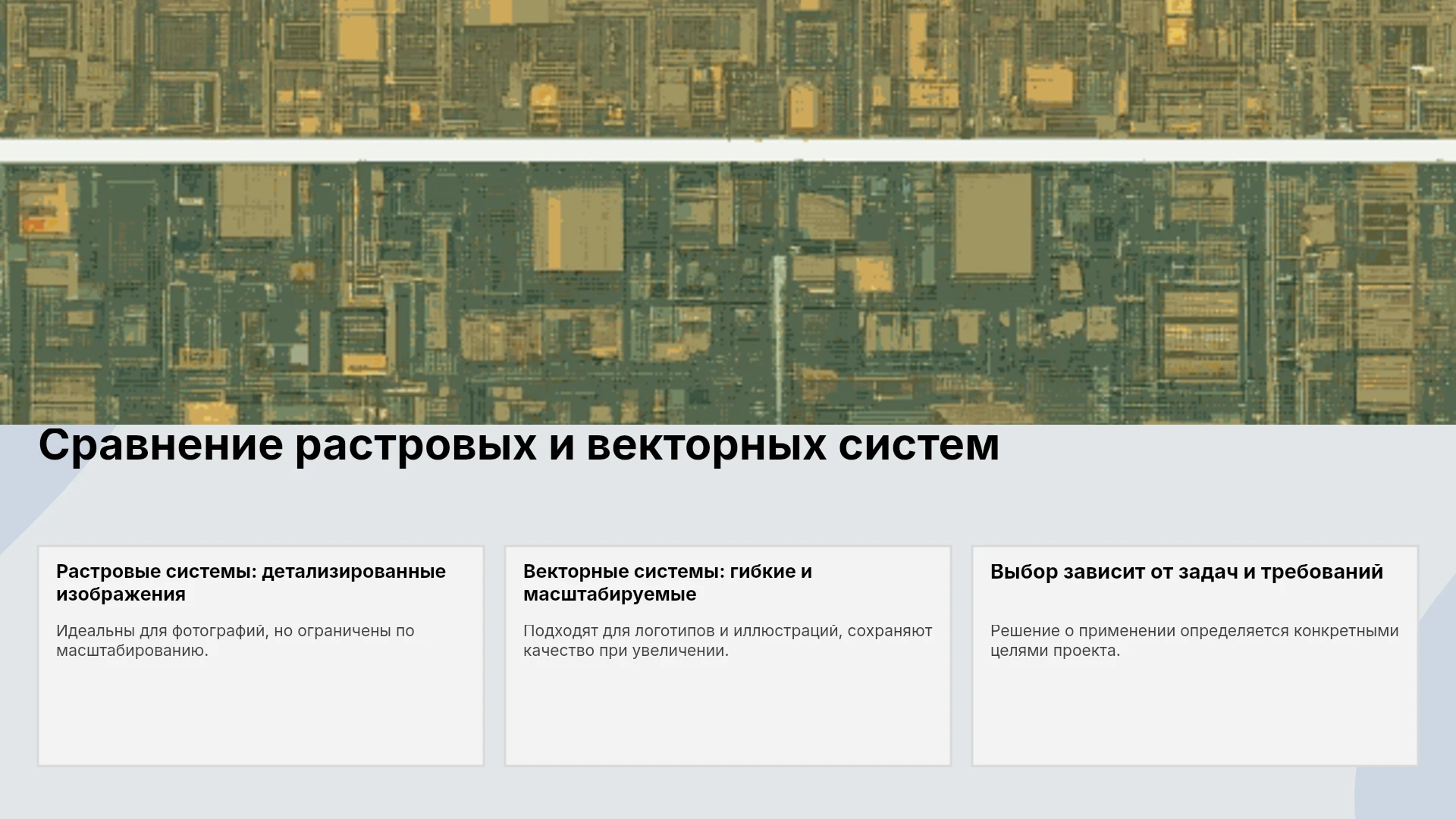Select the Выбор зависит от задач heading

[x=1187, y=572]
